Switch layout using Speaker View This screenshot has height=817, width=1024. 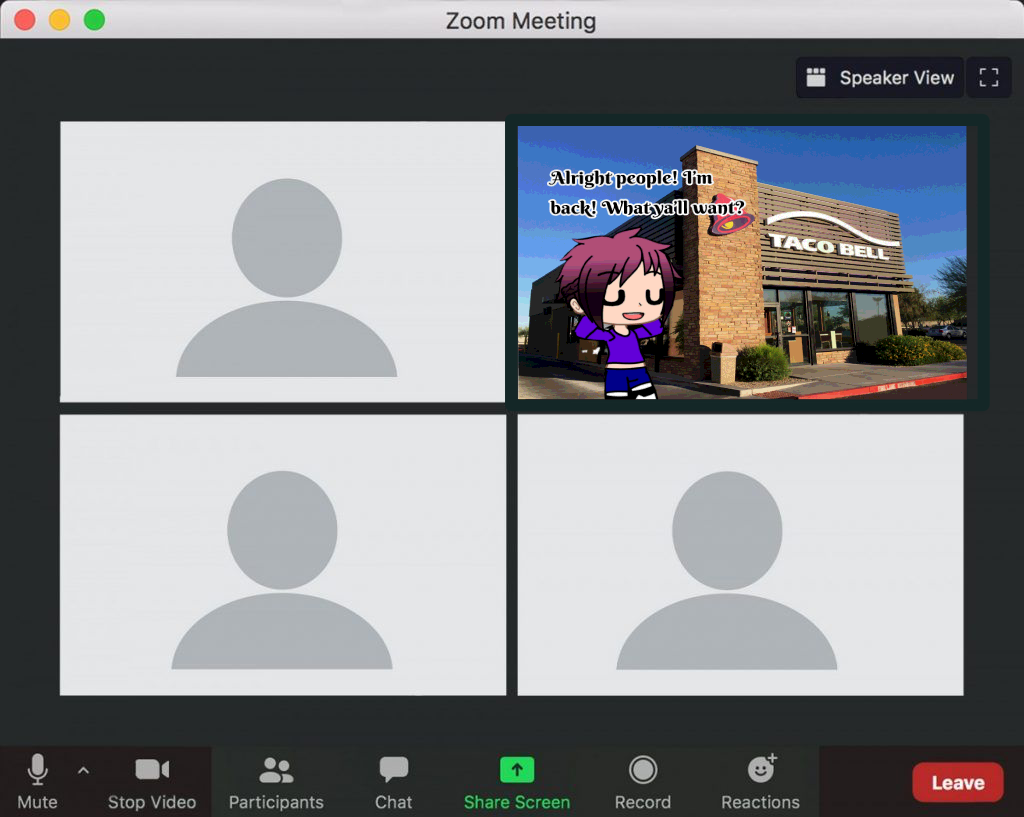tap(880, 78)
